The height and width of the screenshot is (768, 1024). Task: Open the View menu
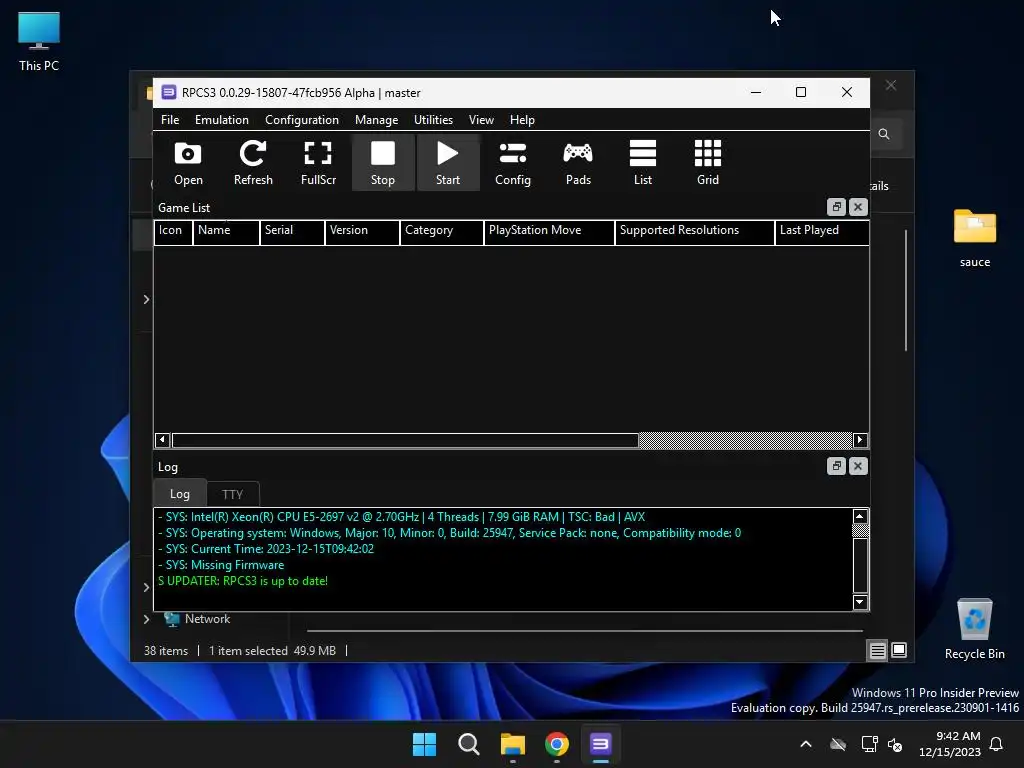click(x=481, y=120)
